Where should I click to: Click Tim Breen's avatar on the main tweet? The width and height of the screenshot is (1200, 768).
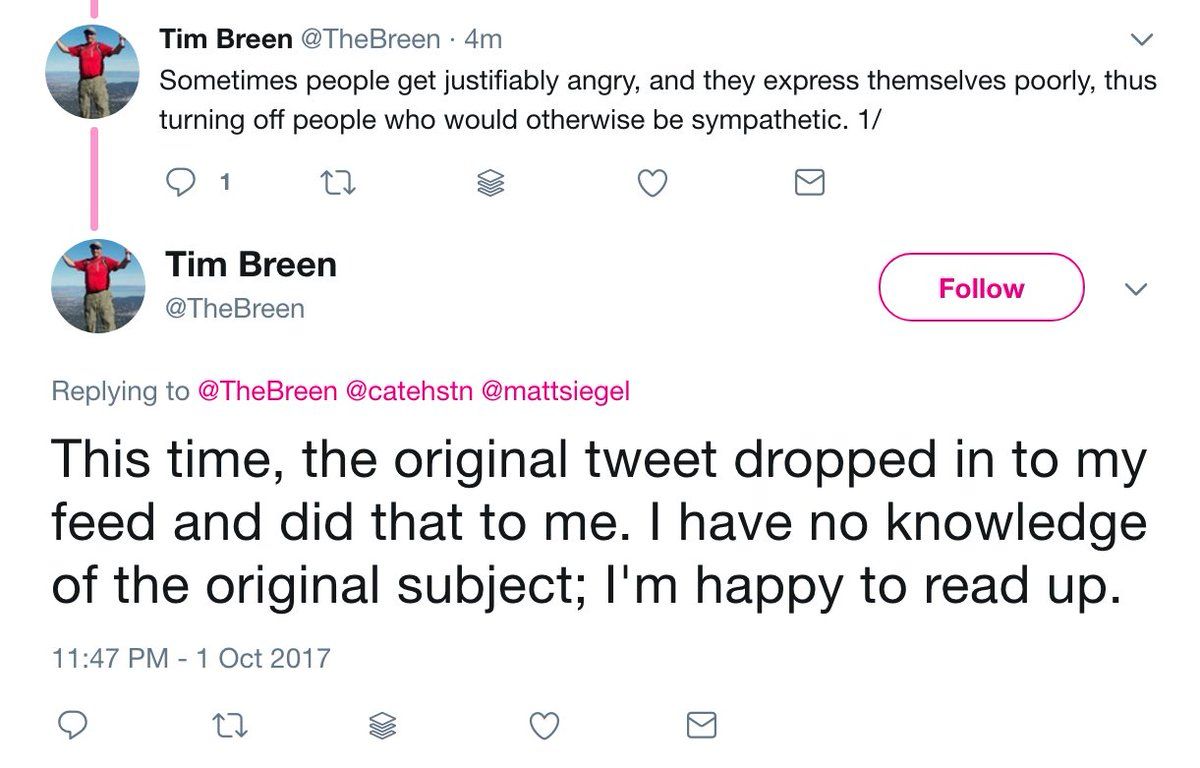click(98, 286)
